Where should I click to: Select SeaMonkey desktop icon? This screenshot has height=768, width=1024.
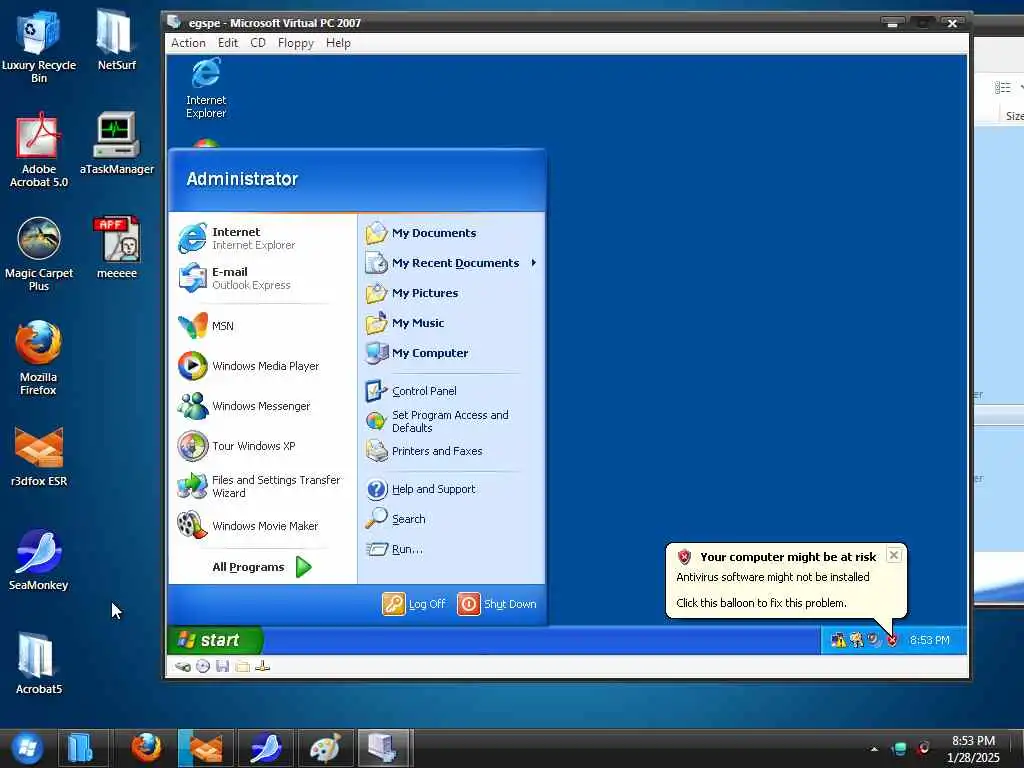pyautogui.click(x=39, y=560)
